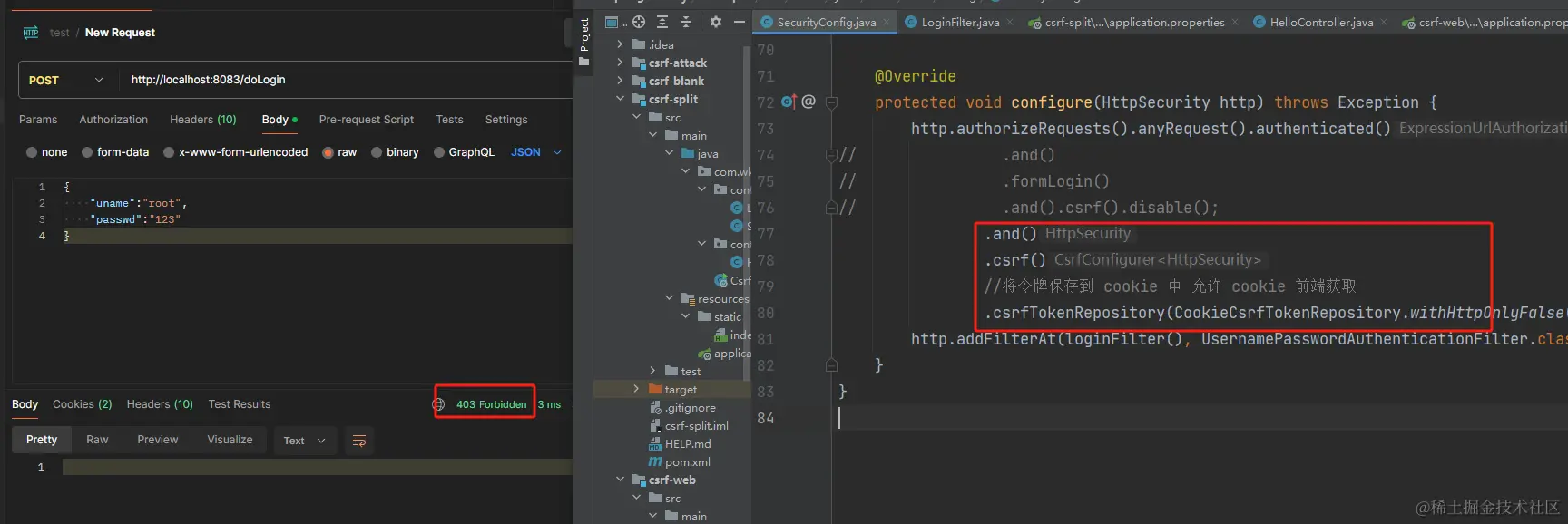Image resolution: width=1568 pixels, height=524 pixels.
Task: Expand the .idea folder in project tree
Action: pyautogui.click(x=620, y=44)
